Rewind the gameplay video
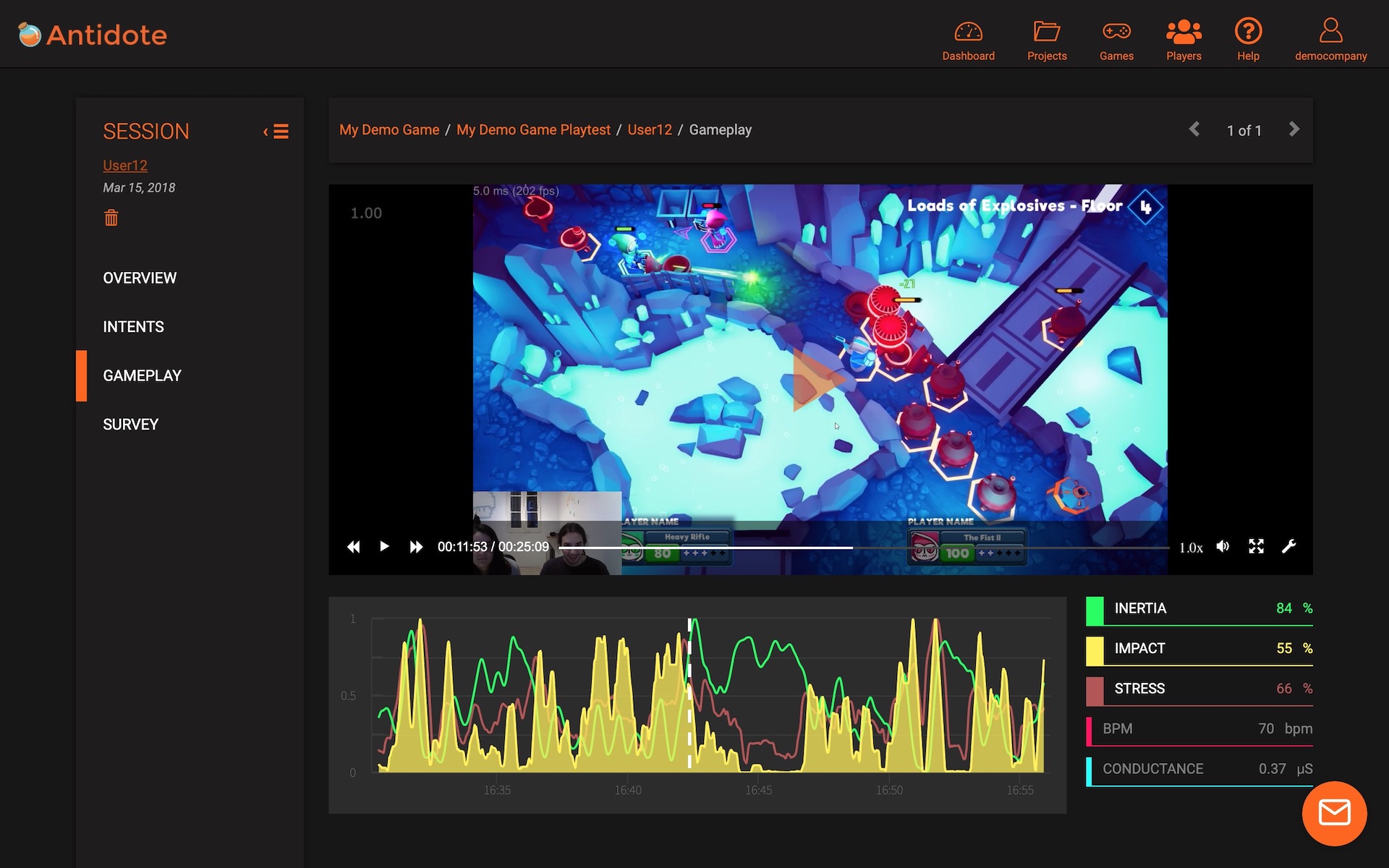This screenshot has height=868, width=1389. tap(354, 547)
